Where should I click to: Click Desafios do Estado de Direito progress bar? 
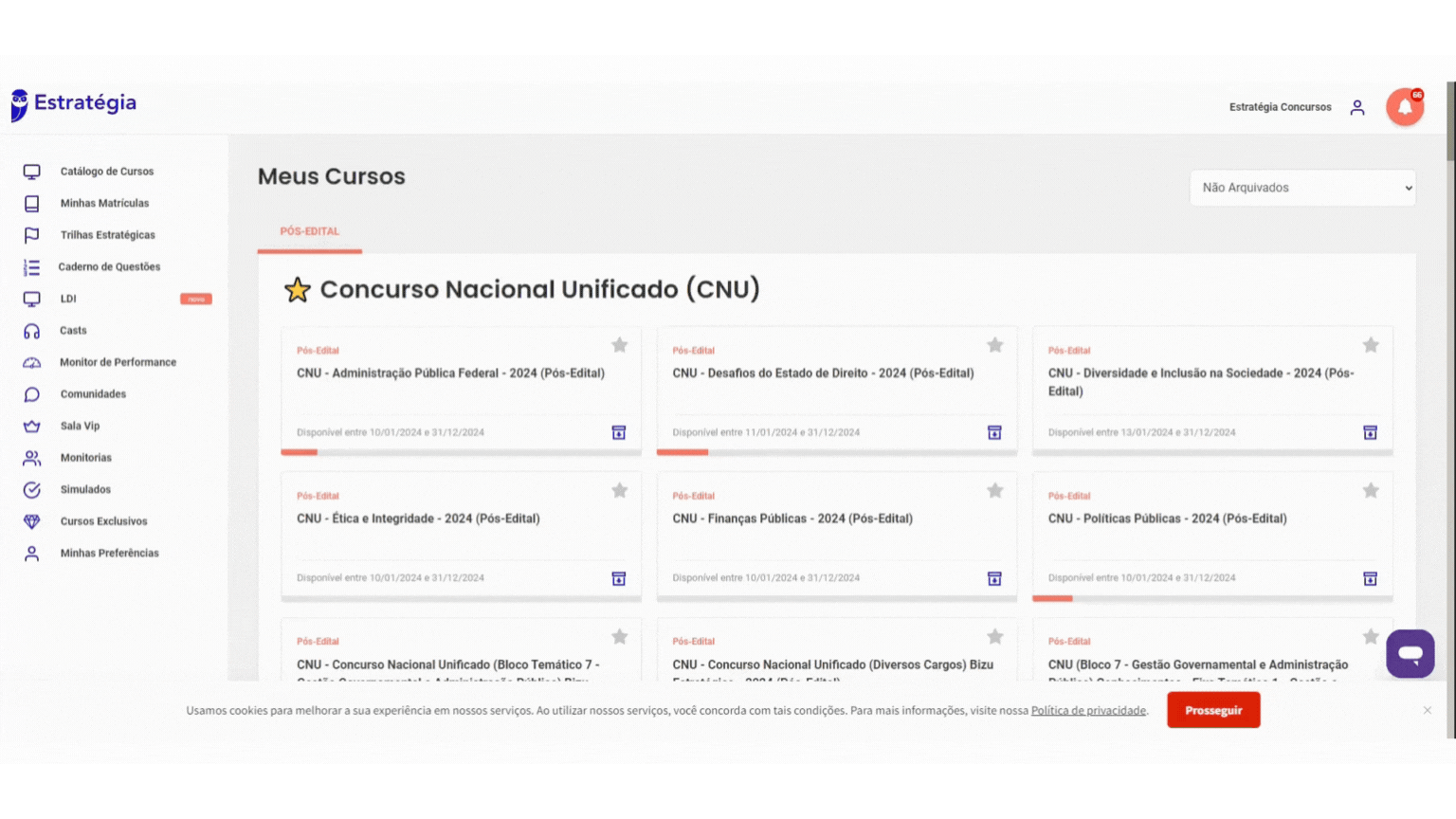click(x=836, y=452)
